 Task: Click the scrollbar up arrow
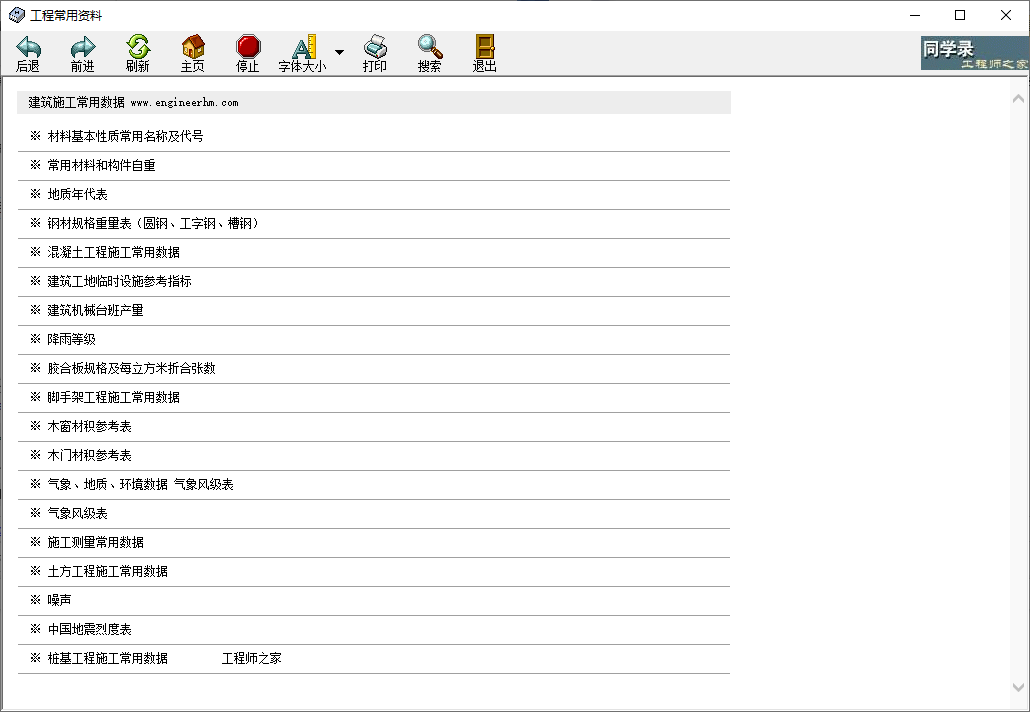1018,99
